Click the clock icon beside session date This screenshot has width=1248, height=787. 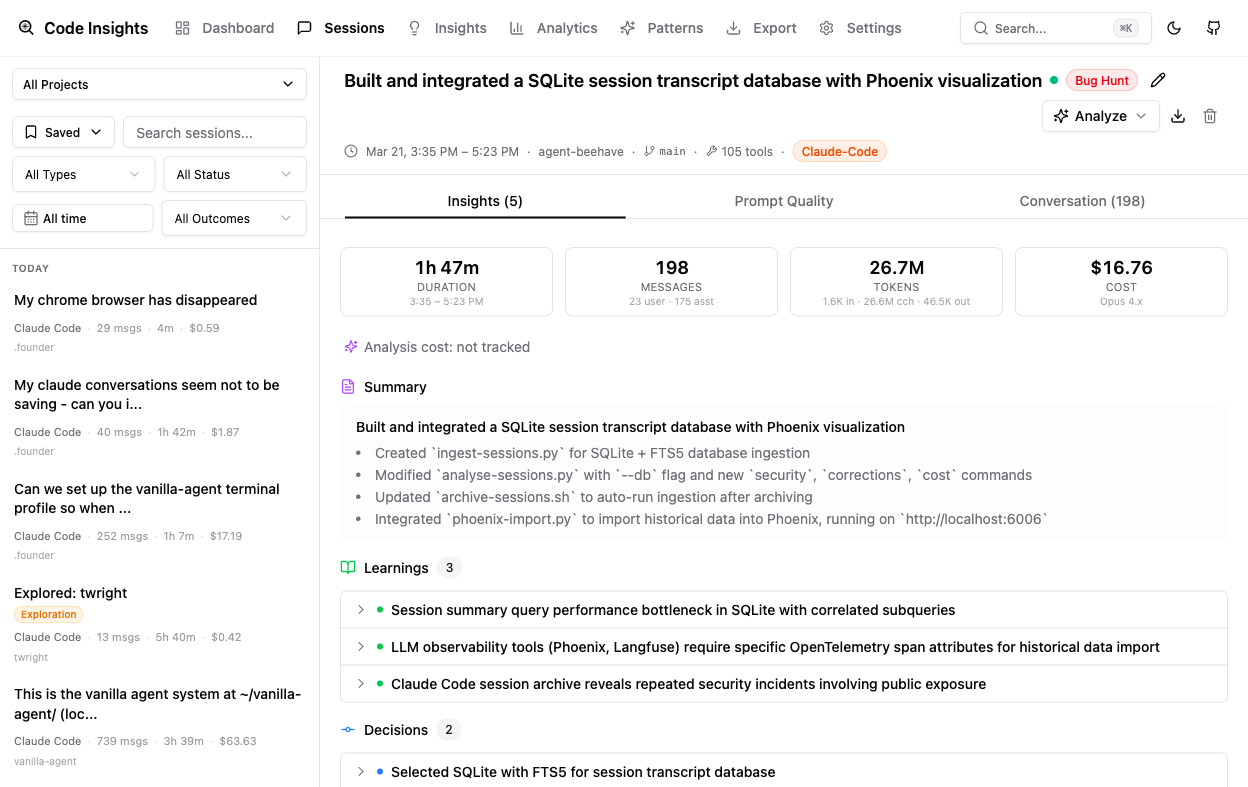point(351,152)
